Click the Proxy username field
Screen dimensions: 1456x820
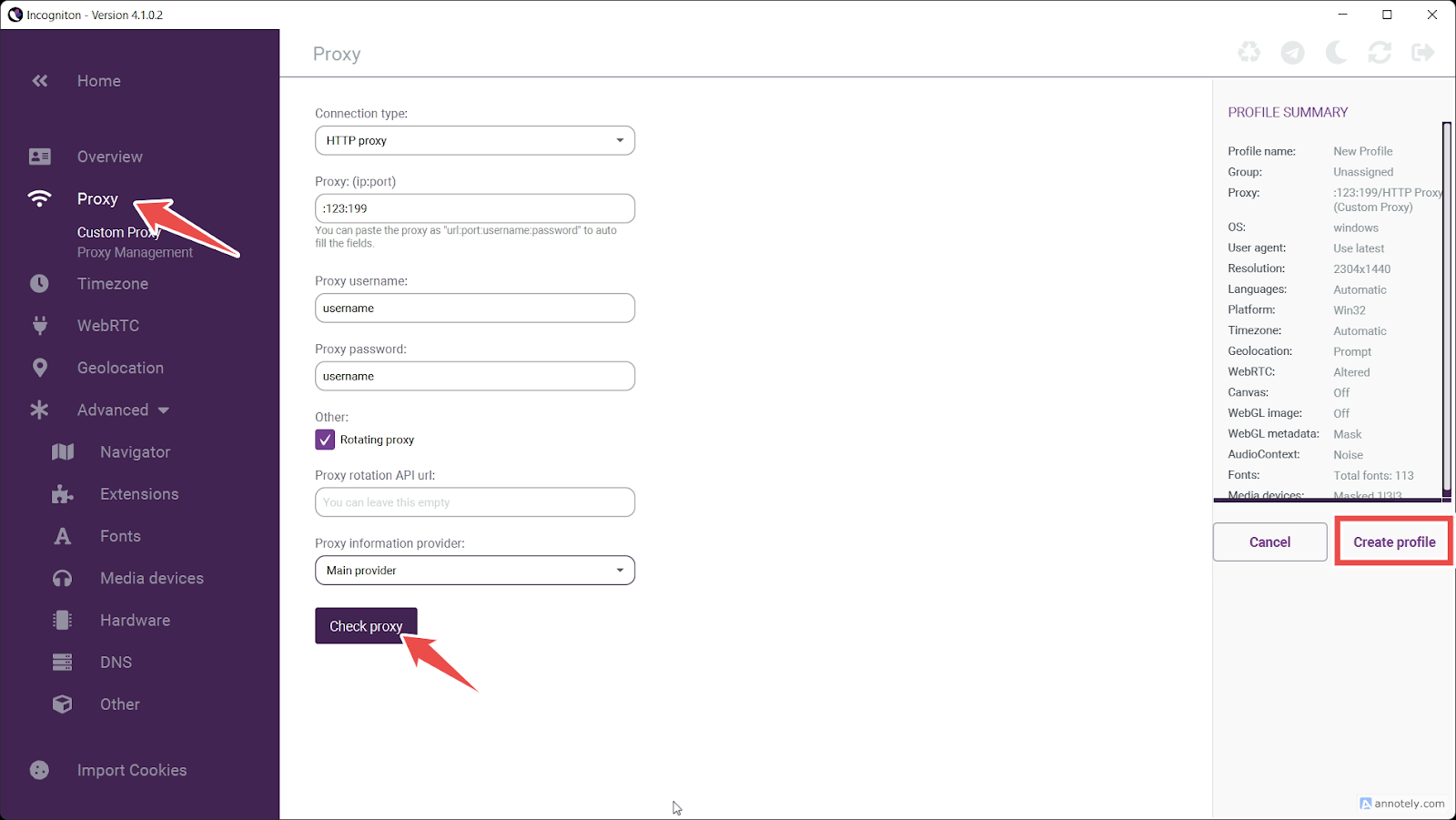475,308
